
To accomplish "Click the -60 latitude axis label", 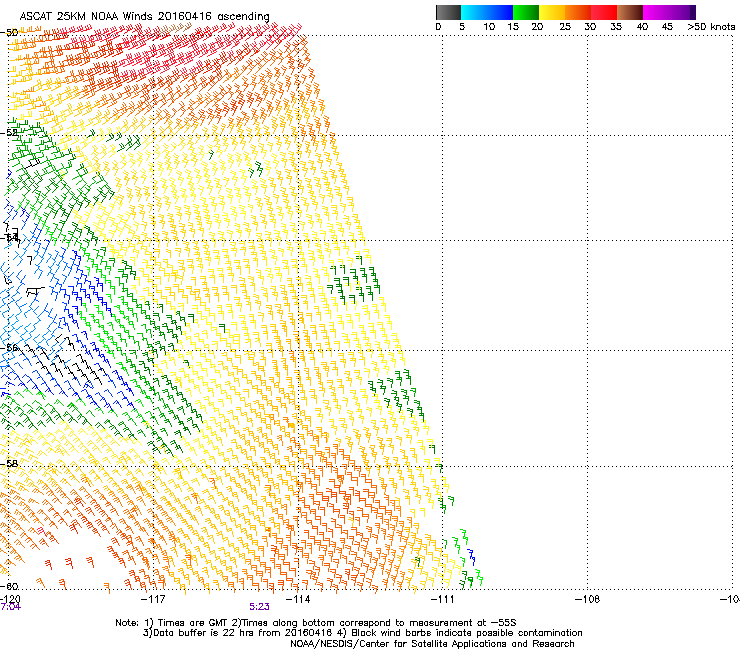I will [x=9, y=586].
